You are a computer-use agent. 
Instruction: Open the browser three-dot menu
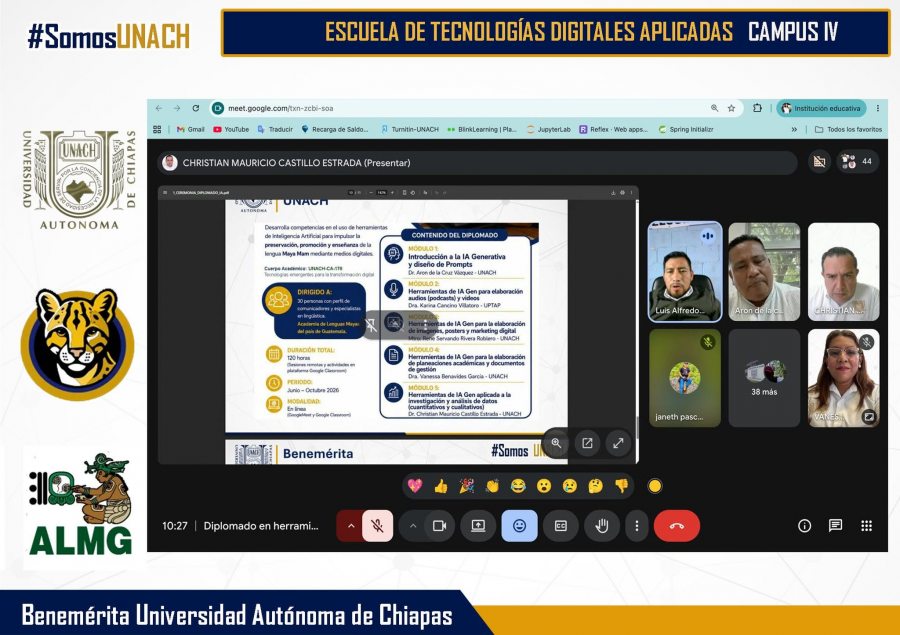(x=878, y=108)
